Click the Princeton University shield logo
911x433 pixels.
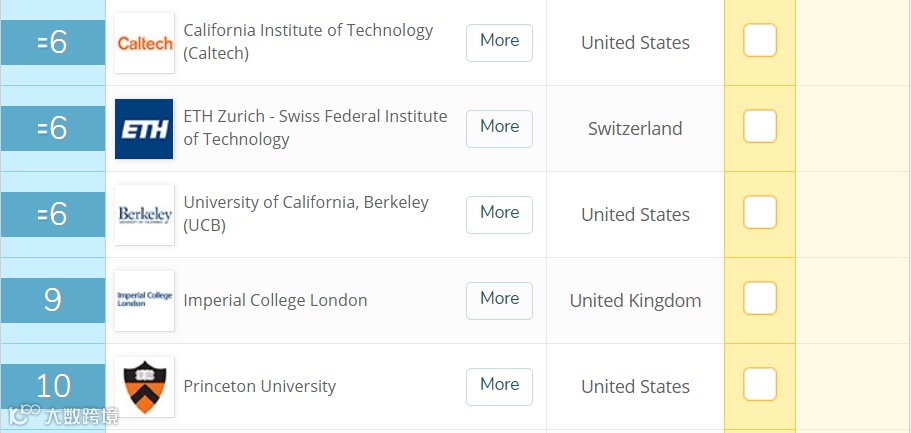[x=144, y=386]
